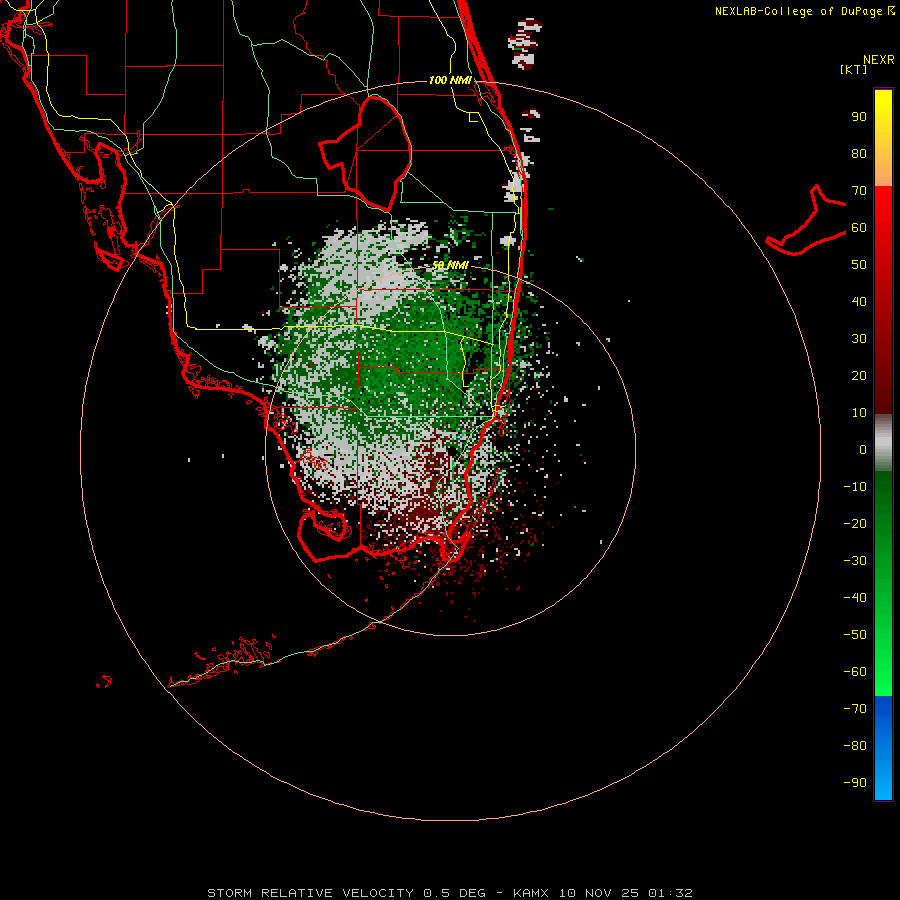The width and height of the screenshot is (900, 900).
Task: Click the -80 knot label on the scale
Action: (x=855, y=746)
